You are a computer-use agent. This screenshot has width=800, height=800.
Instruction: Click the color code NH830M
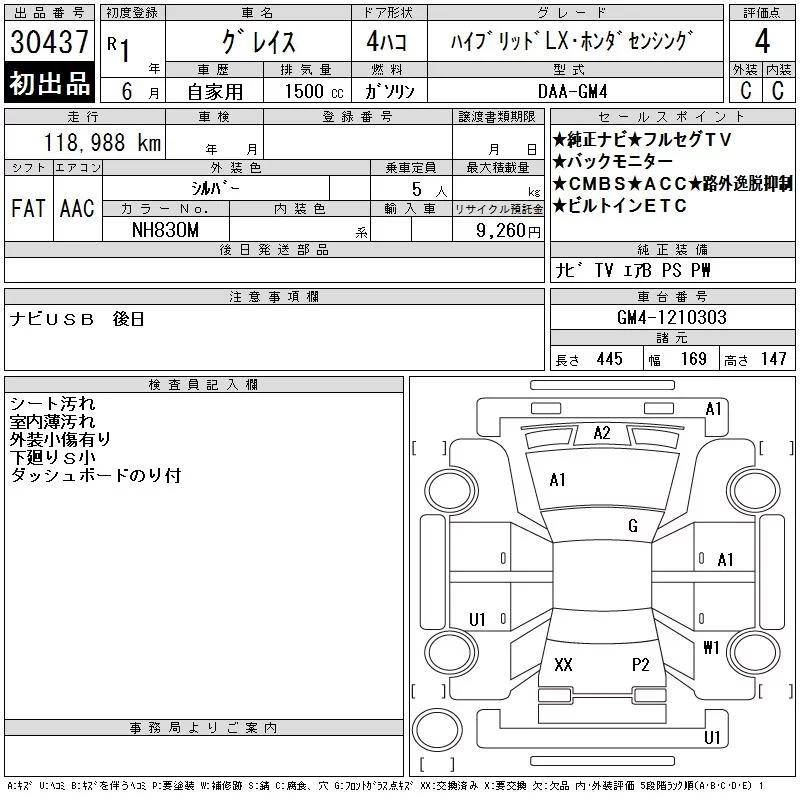[165, 230]
